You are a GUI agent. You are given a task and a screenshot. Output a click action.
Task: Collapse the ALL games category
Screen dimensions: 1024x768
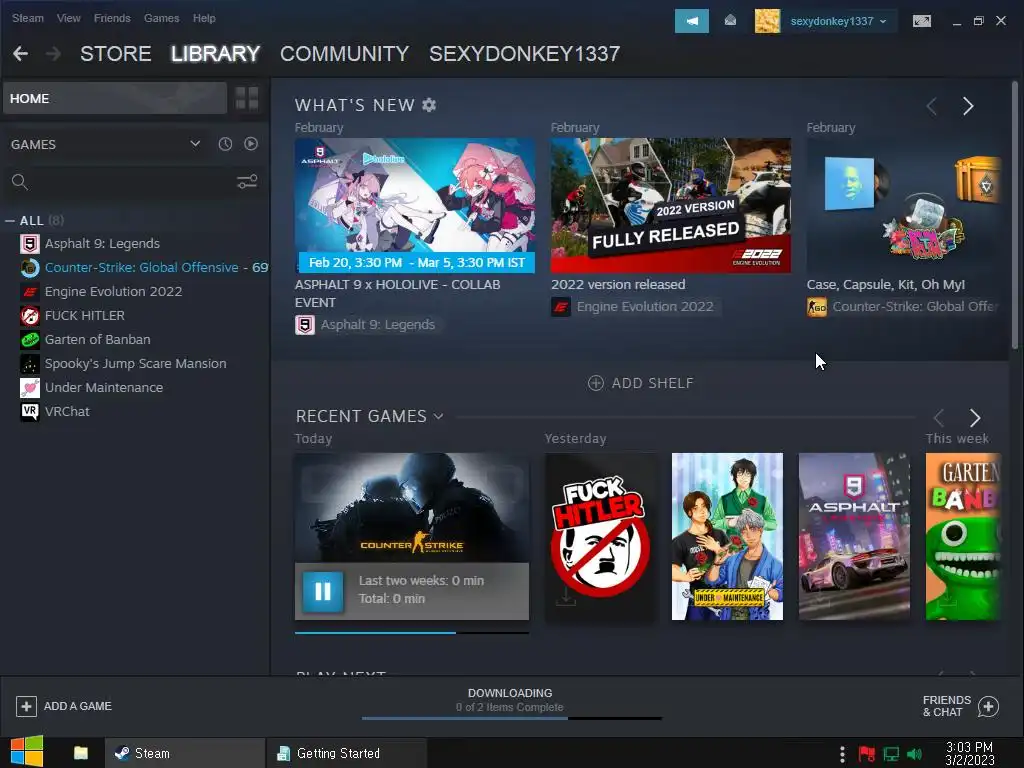click(10, 221)
